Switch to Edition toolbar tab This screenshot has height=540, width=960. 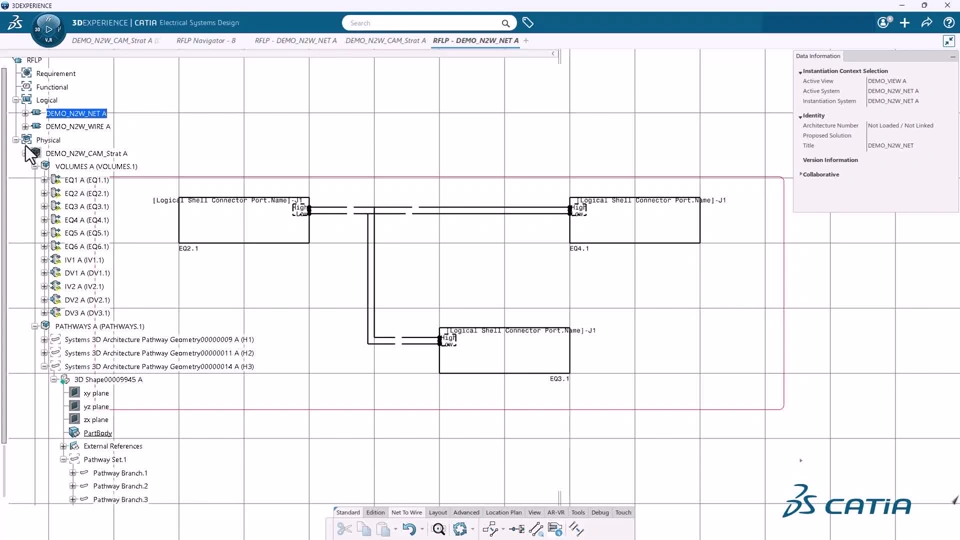tap(375, 512)
